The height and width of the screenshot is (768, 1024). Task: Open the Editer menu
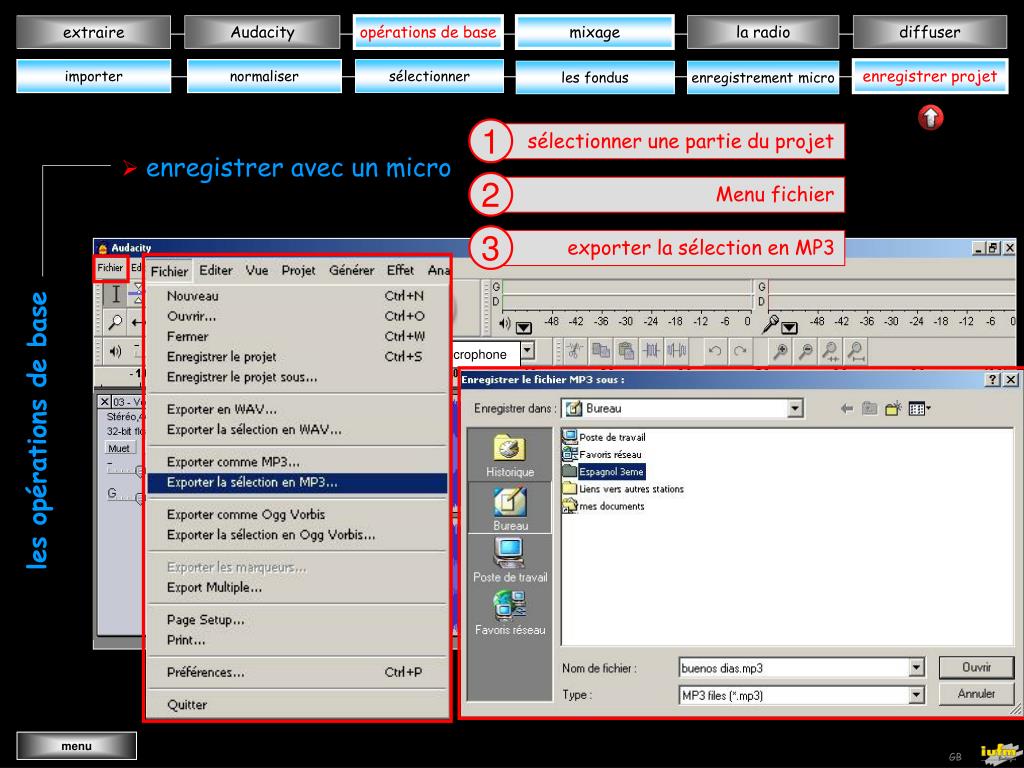216,270
